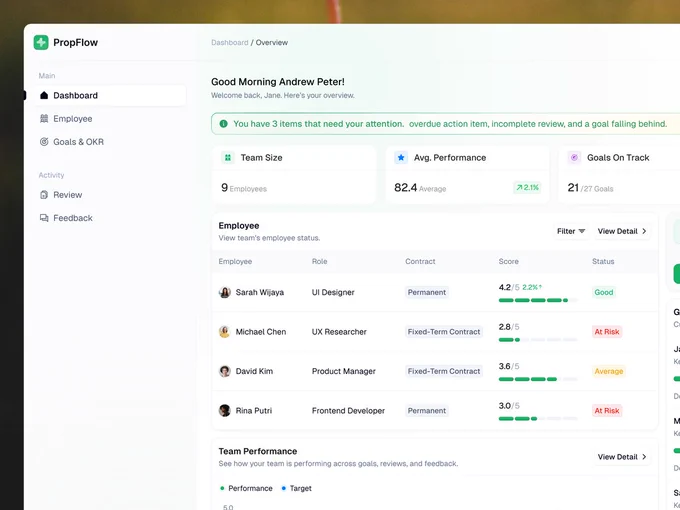
Task: Click Rina Putri's avatar
Action: tap(225, 411)
